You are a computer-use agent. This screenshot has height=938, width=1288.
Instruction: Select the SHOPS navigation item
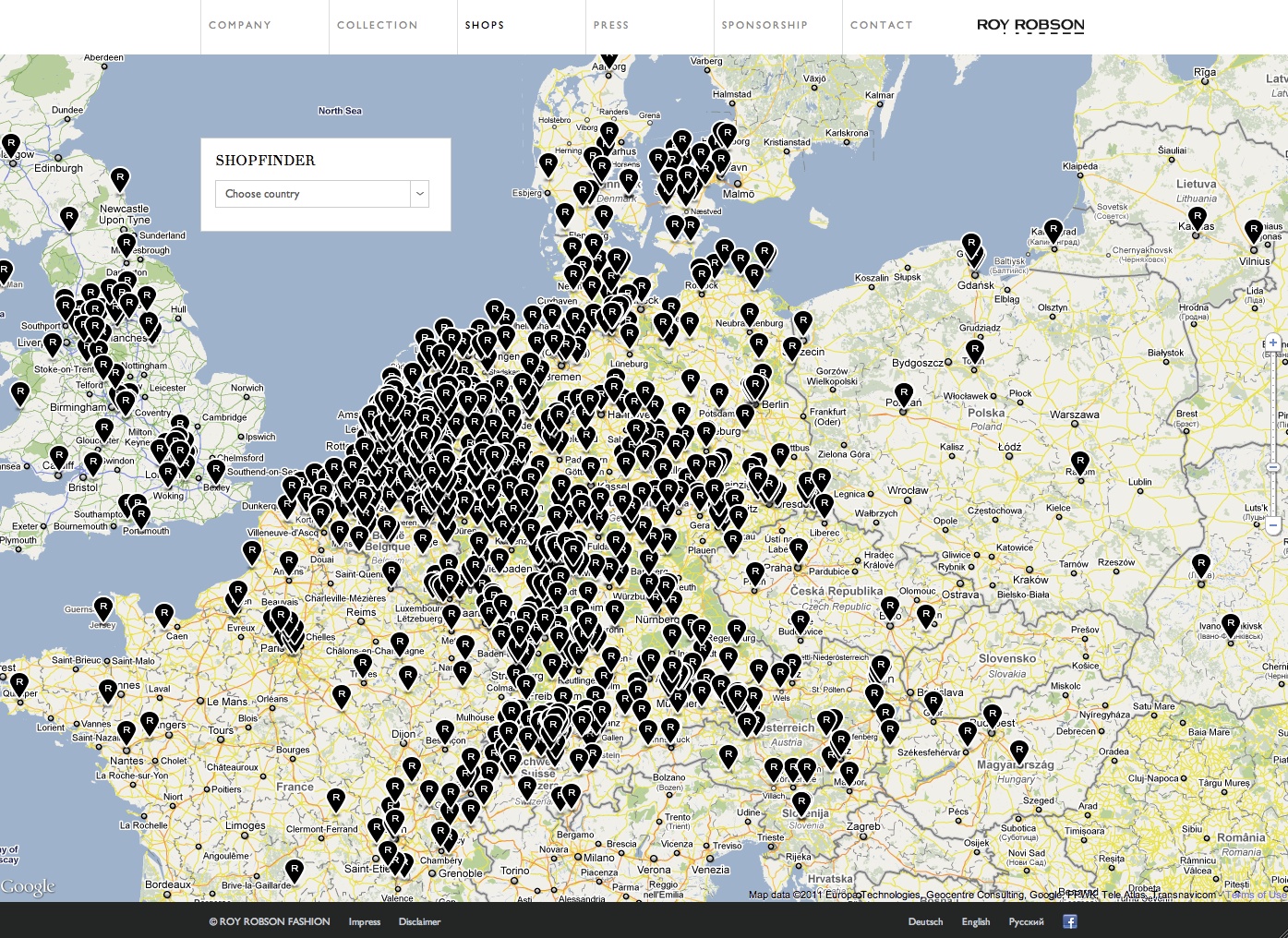pyautogui.click(x=485, y=25)
